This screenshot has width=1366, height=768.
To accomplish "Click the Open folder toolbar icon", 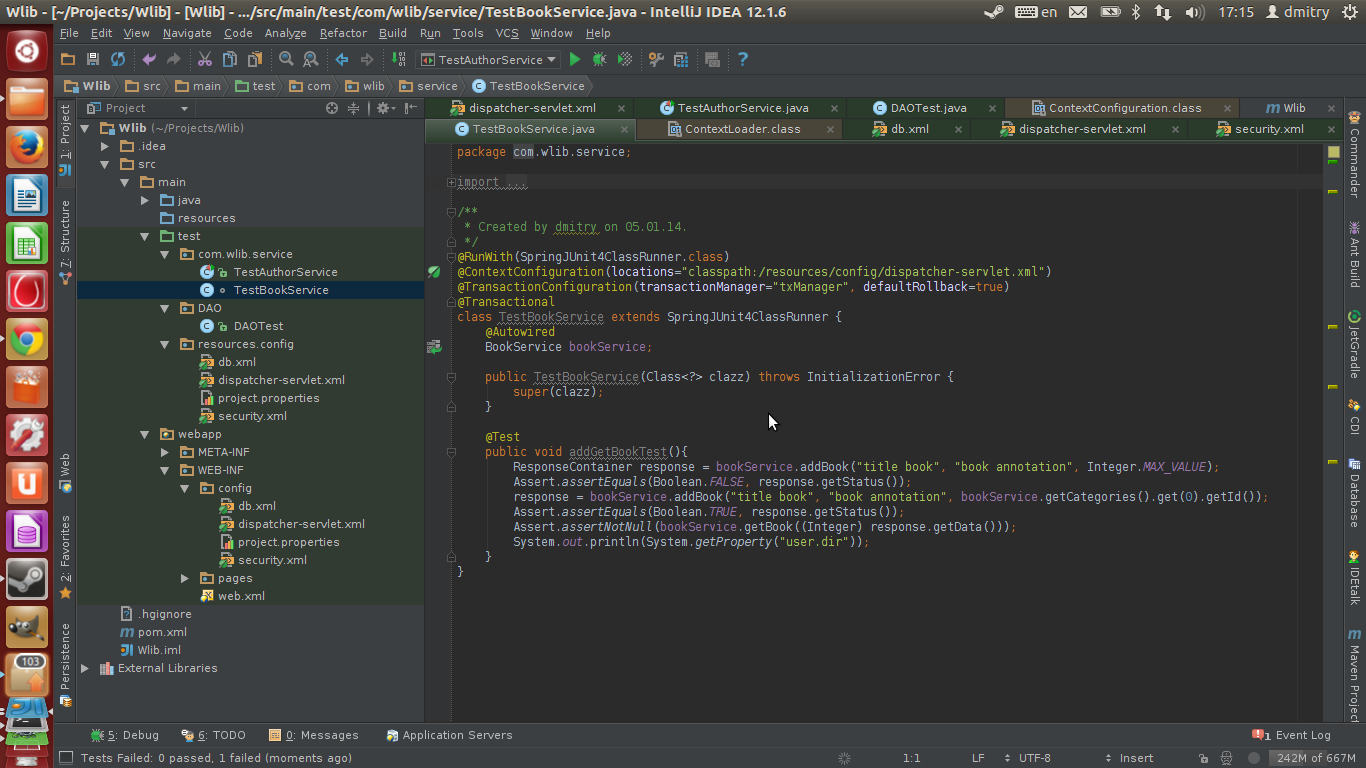I will tap(68, 60).
